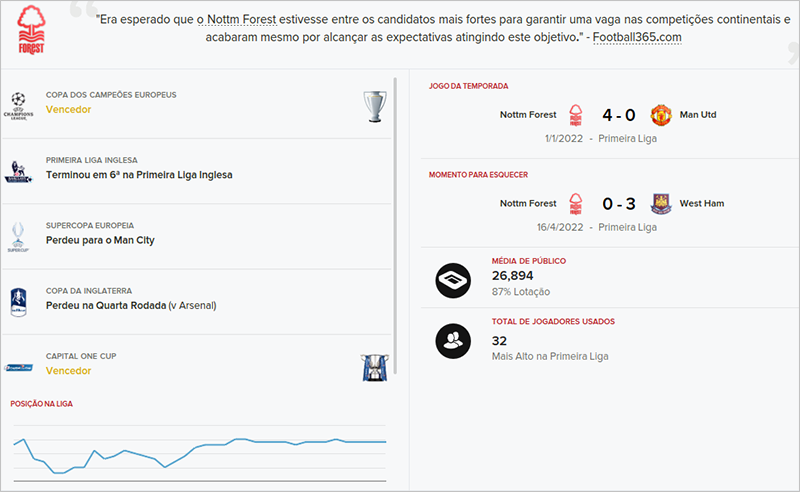Click the stadium attendance icon
Screen dimensions: 800x492
454,281
